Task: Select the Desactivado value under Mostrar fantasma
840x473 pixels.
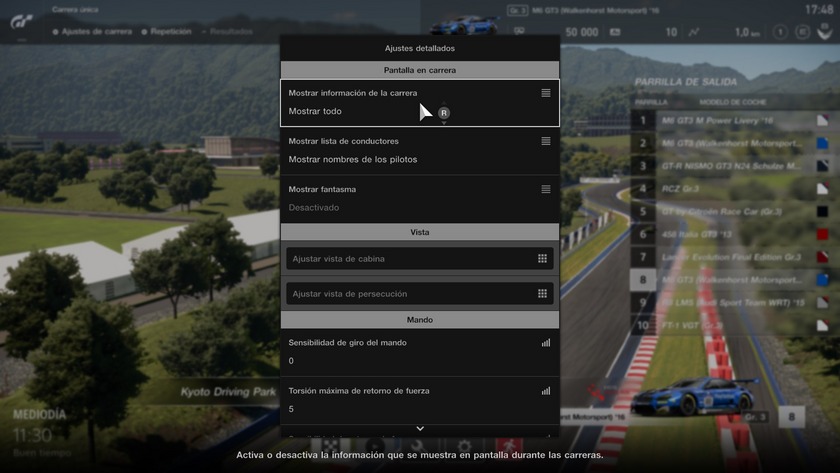Action: tap(313, 208)
